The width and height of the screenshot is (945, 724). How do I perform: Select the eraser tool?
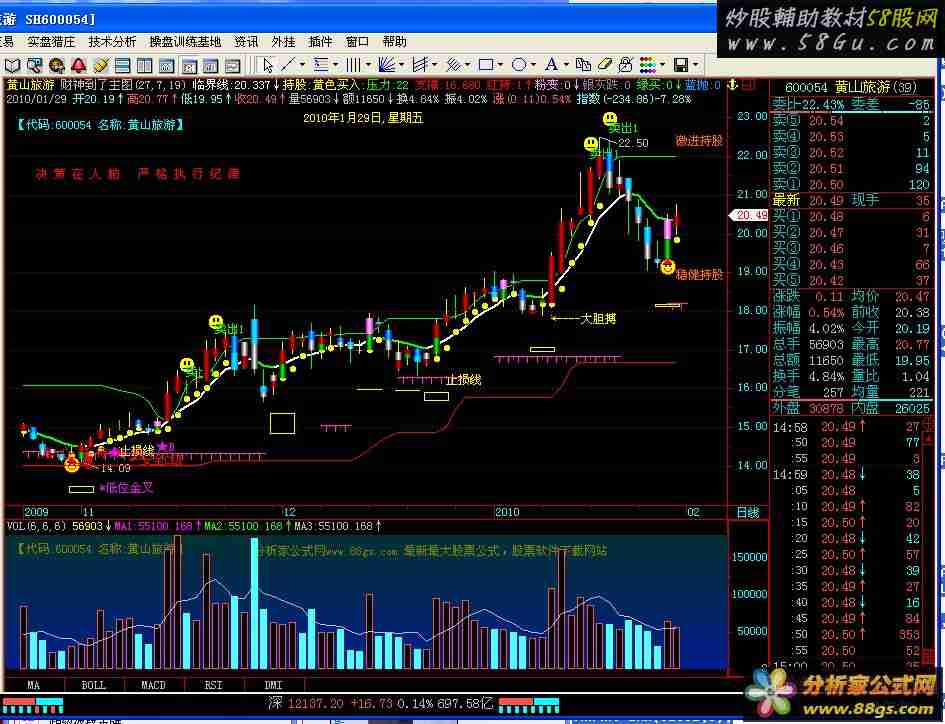pos(604,65)
